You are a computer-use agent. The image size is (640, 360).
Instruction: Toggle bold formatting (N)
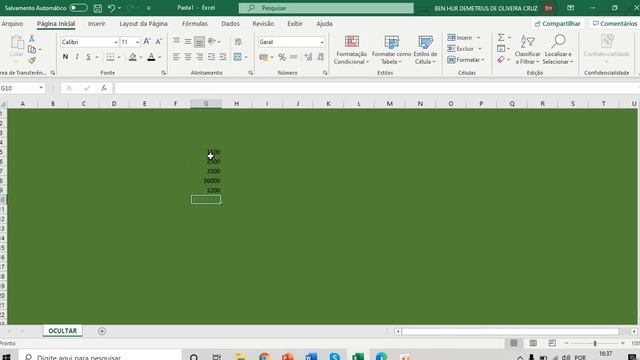click(65, 57)
